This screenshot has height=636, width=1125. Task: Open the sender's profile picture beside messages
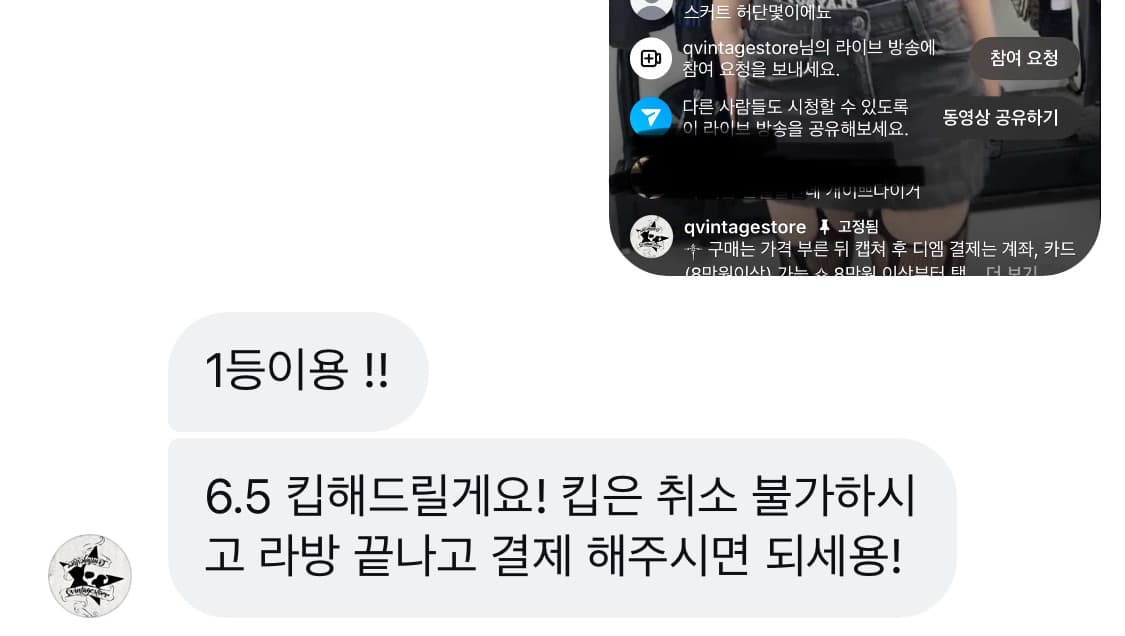coord(90,576)
